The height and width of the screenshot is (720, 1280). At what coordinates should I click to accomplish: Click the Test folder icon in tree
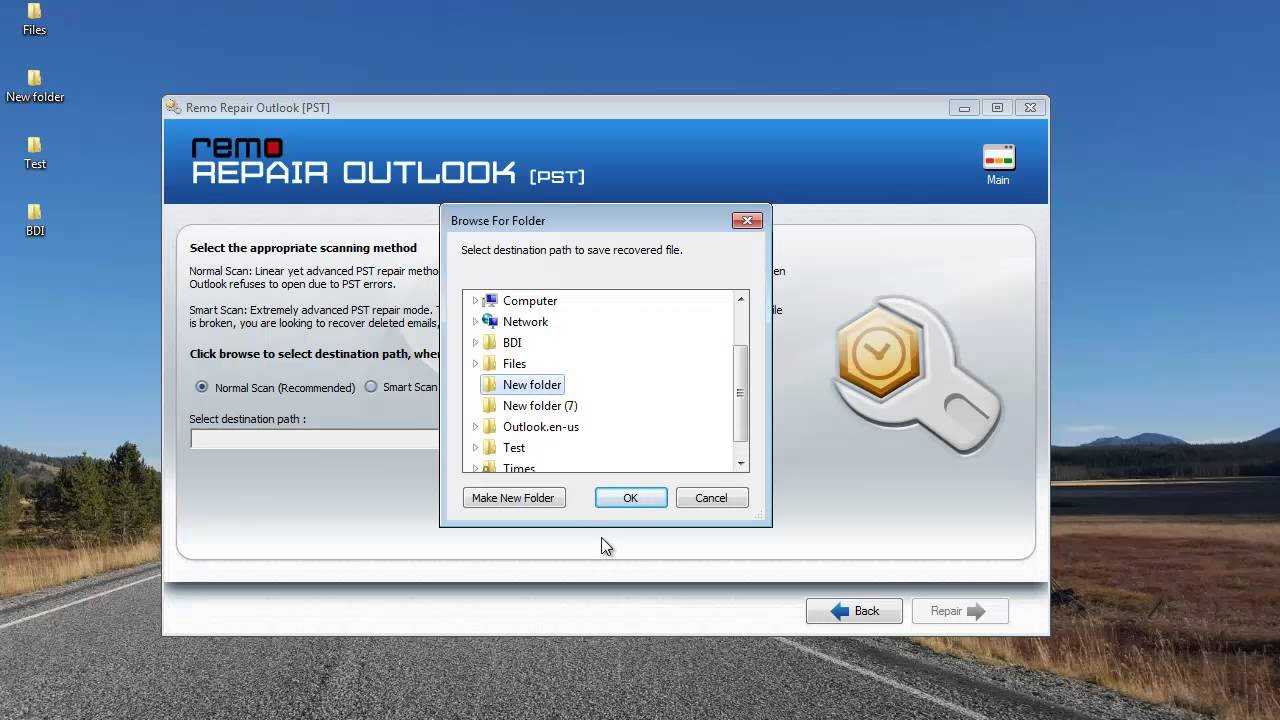(490, 447)
